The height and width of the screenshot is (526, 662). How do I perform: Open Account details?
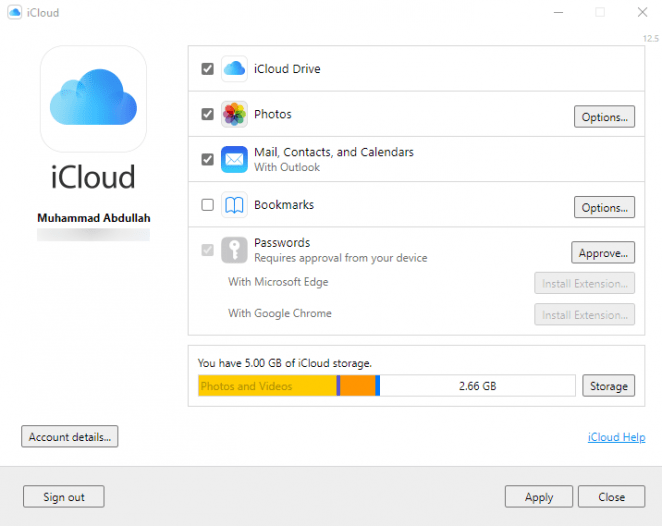[x=70, y=437]
